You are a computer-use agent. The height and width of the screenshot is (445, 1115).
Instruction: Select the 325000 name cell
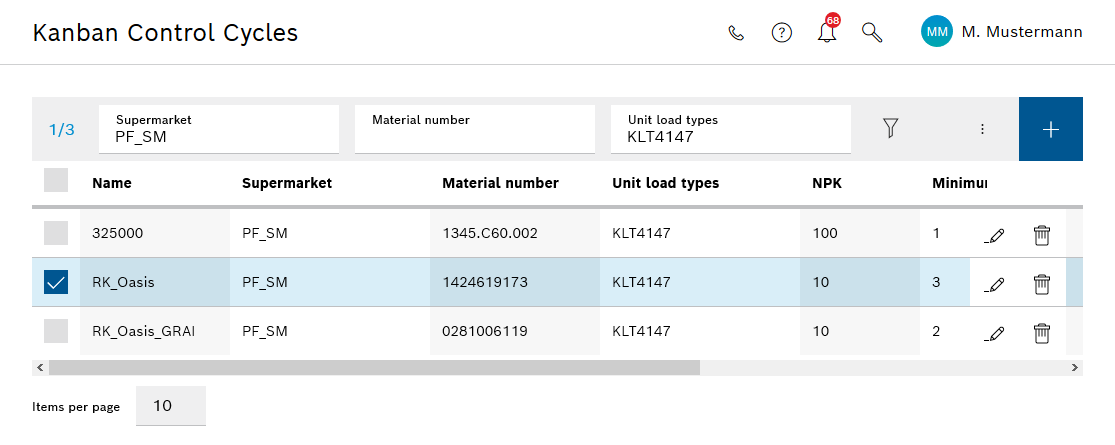155,232
